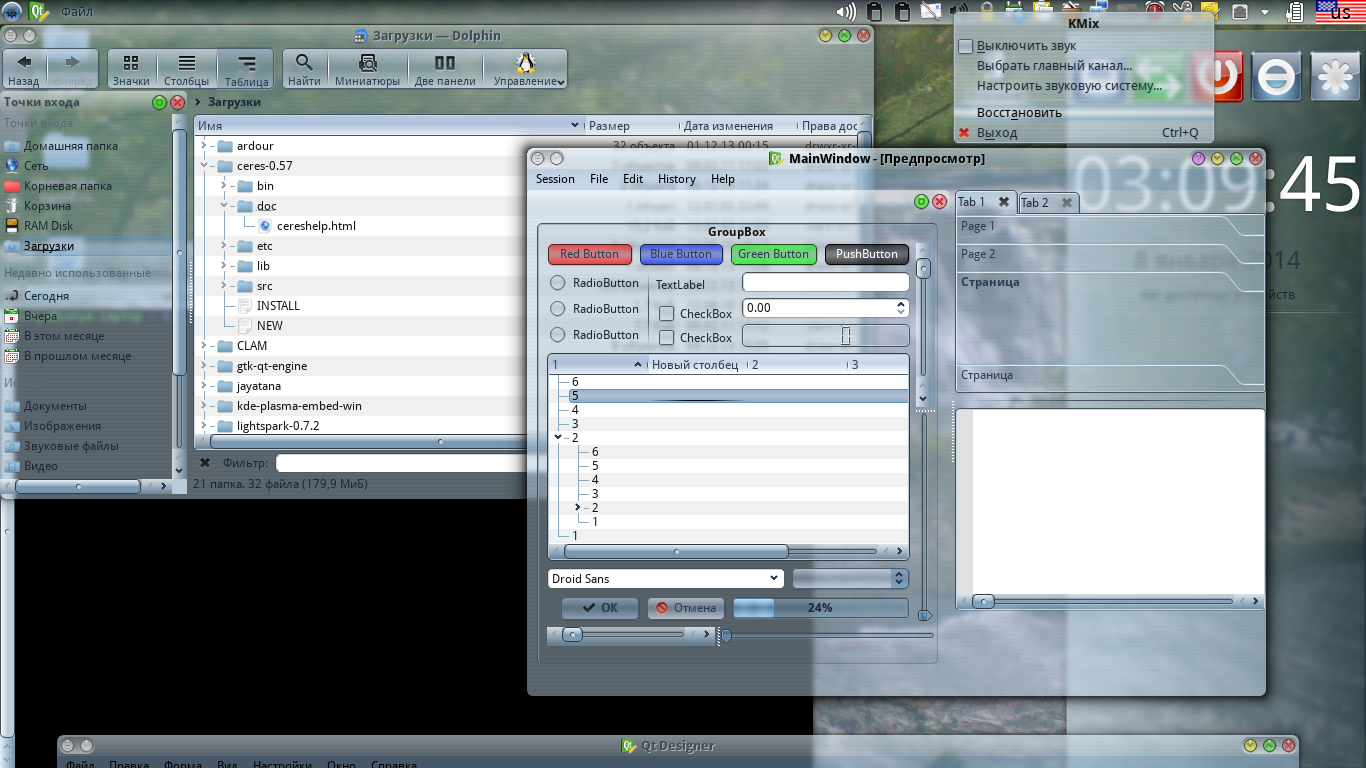Screen dimensions: 1366x768
Task: Open the History menu in MainWindow
Action: [676, 179]
